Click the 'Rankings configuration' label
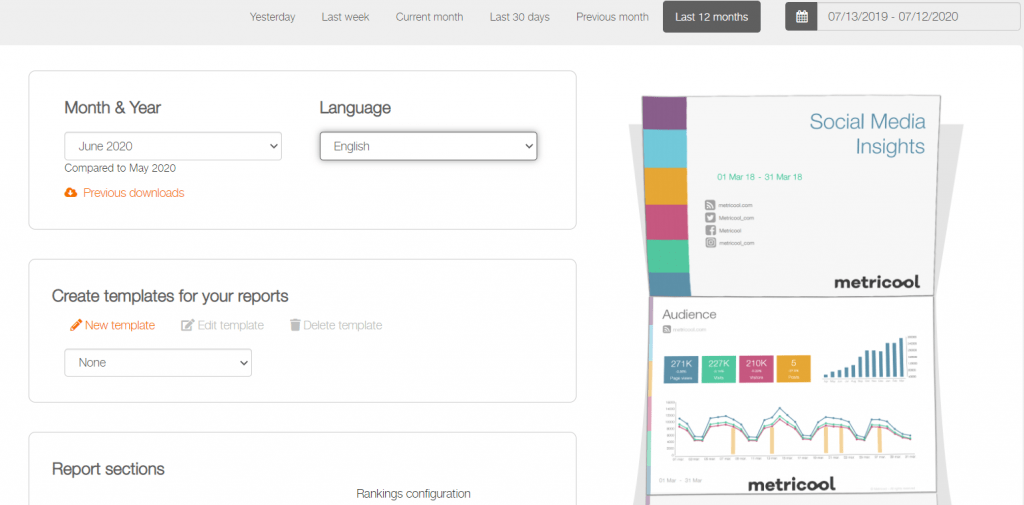This screenshot has height=505, width=1024. click(413, 493)
